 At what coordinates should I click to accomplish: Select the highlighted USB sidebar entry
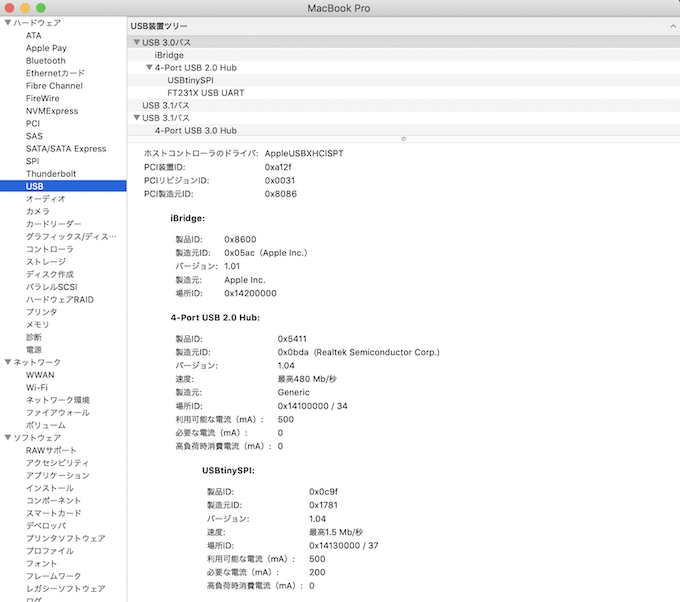[x=63, y=186]
